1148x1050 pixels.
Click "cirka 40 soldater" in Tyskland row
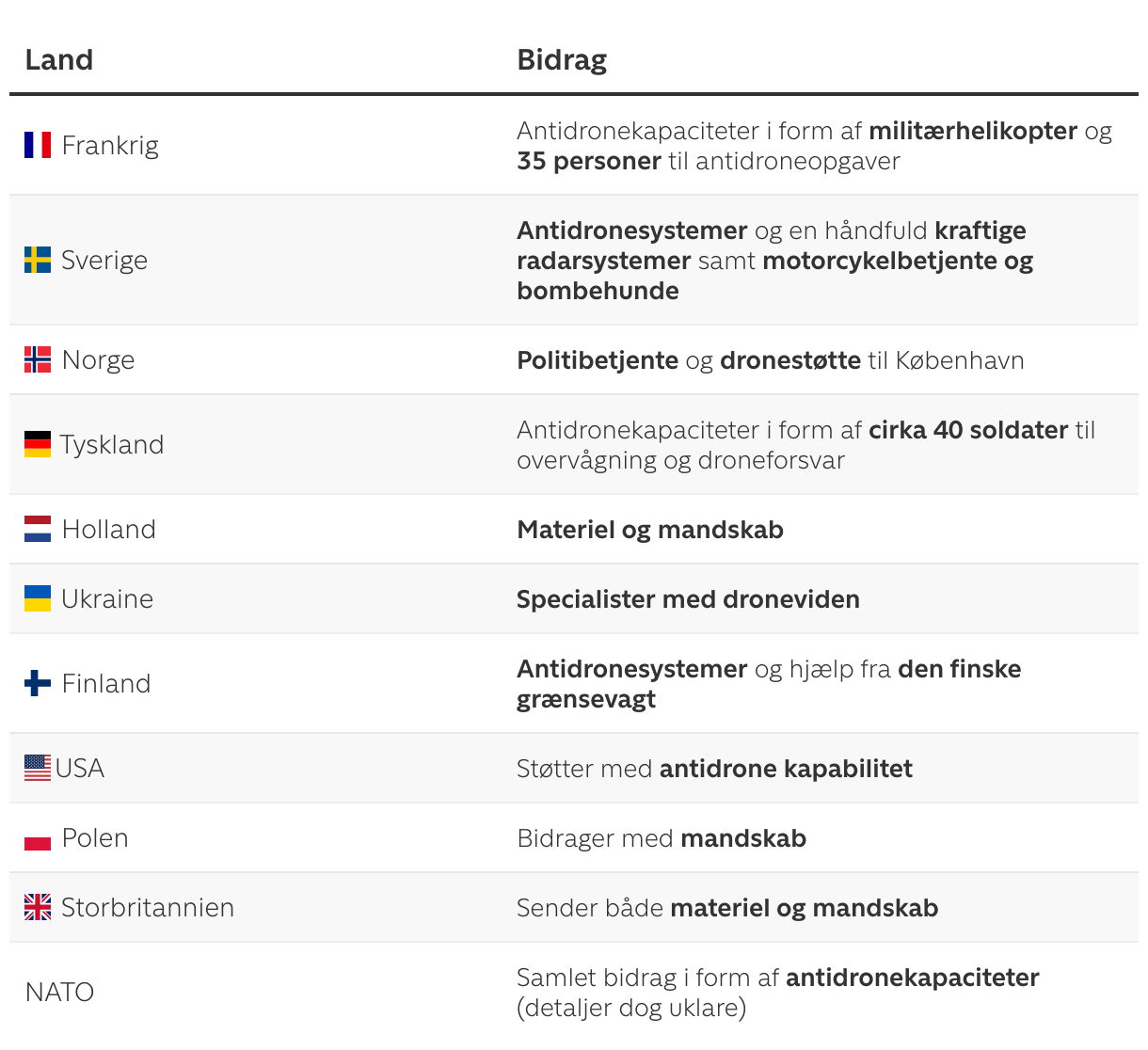[x=967, y=430]
